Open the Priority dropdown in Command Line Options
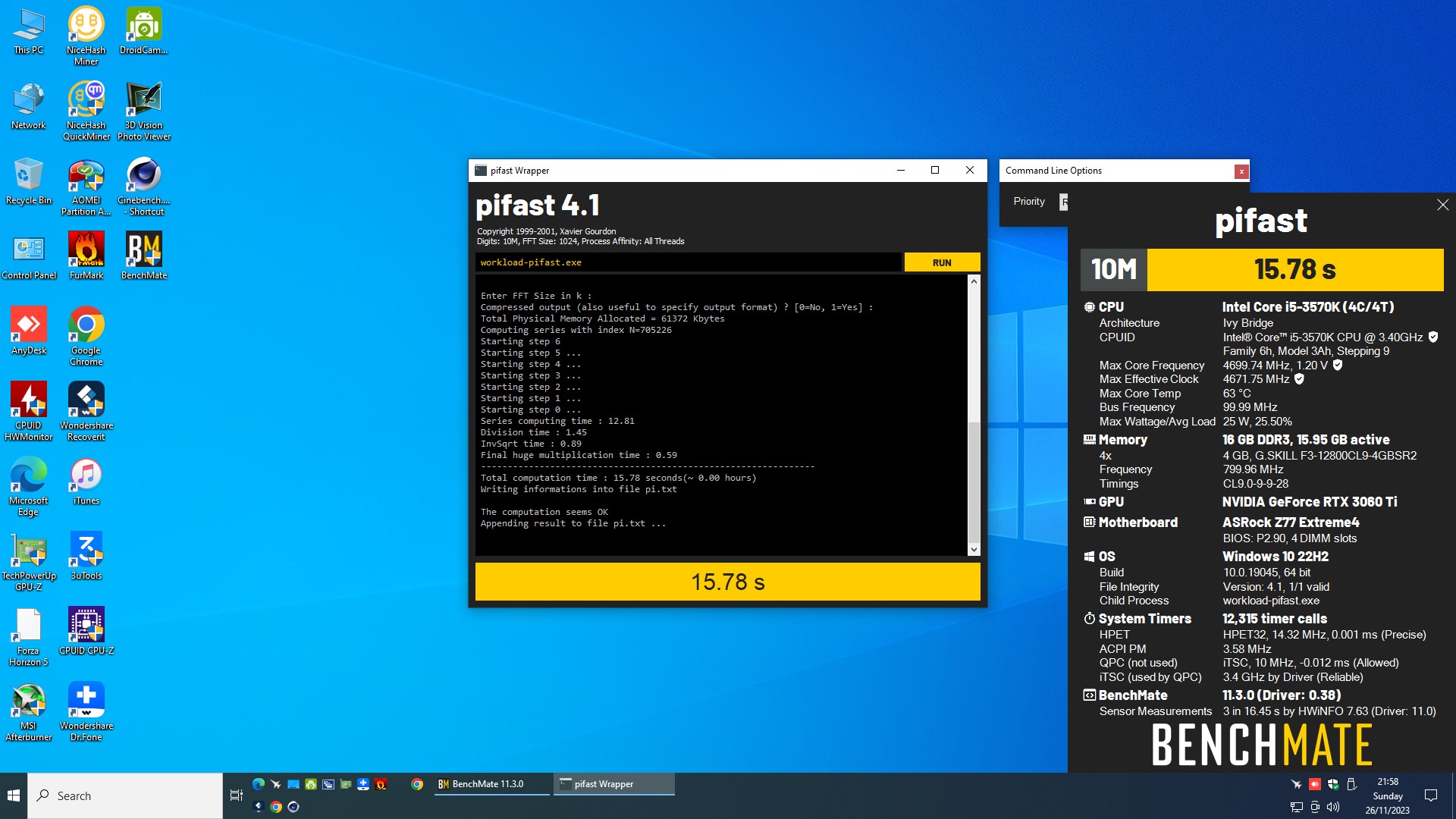This screenshot has width=1456, height=819. click(1064, 202)
